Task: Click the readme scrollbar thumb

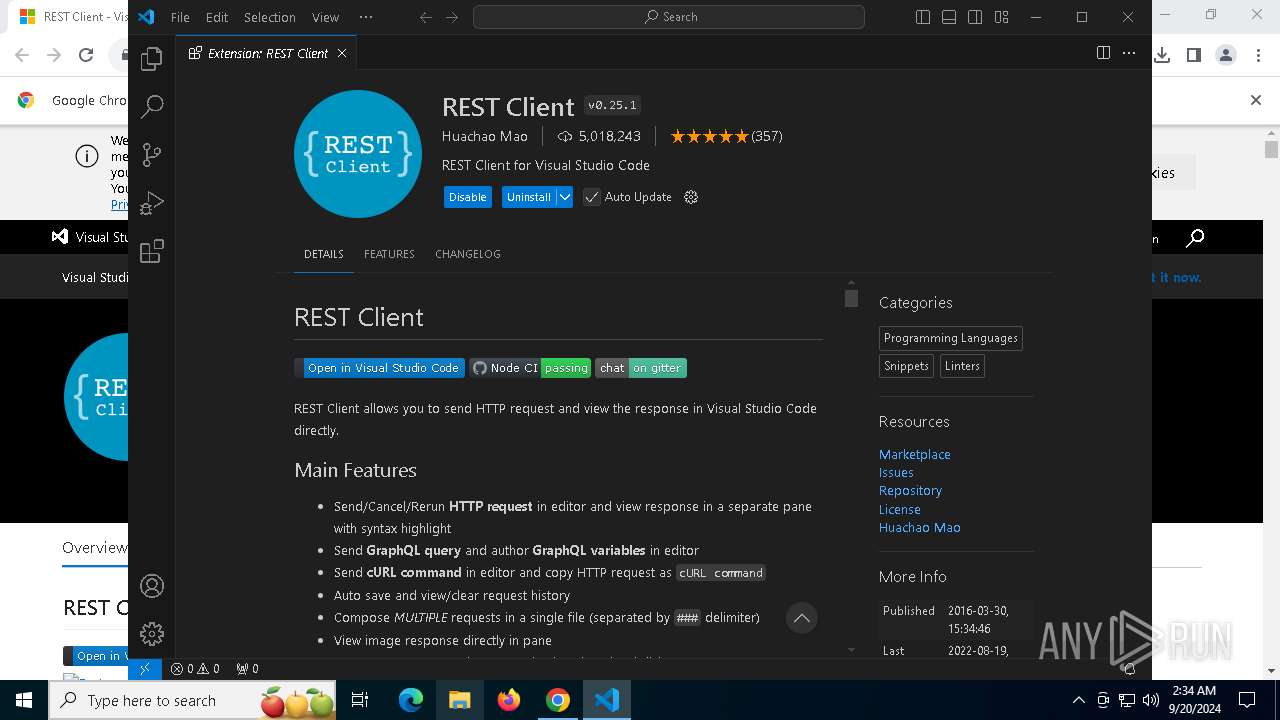Action: tap(851, 298)
